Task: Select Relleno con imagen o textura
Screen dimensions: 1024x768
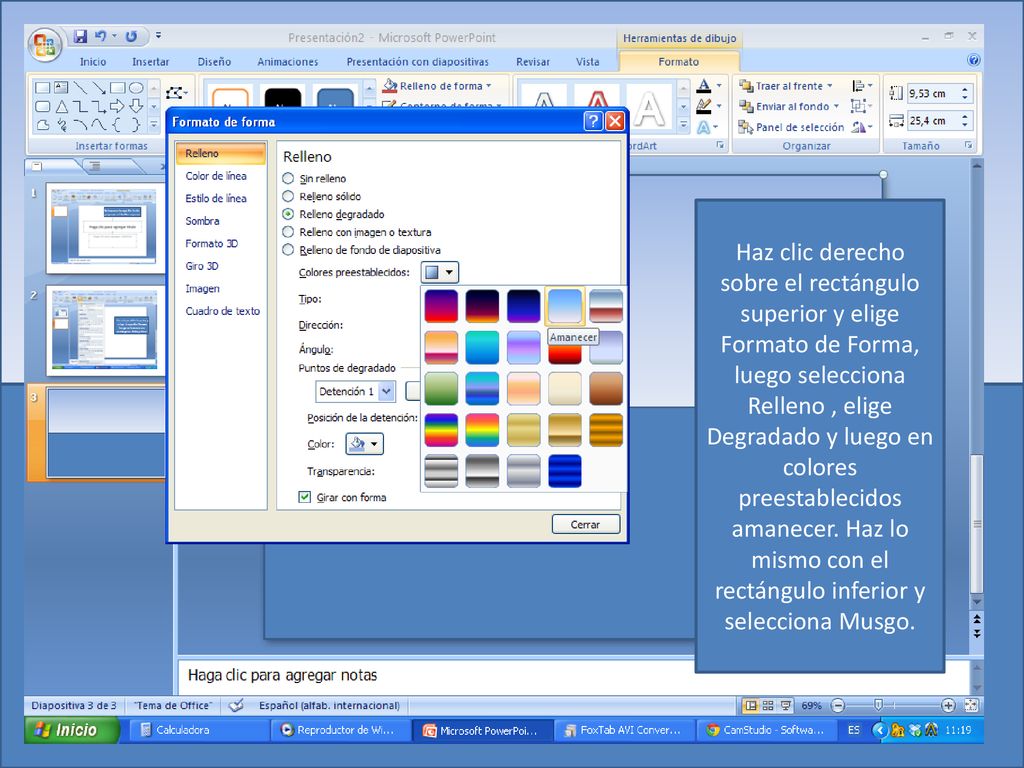Action: click(x=288, y=232)
